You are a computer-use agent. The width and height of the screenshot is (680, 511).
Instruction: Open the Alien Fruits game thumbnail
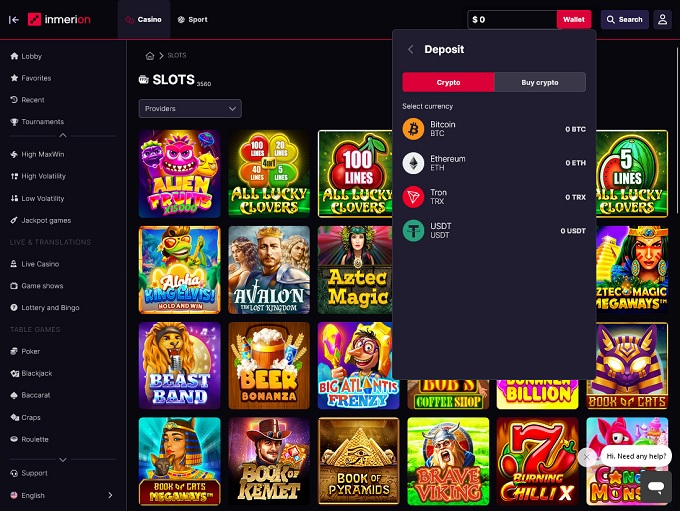tap(180, 174)
